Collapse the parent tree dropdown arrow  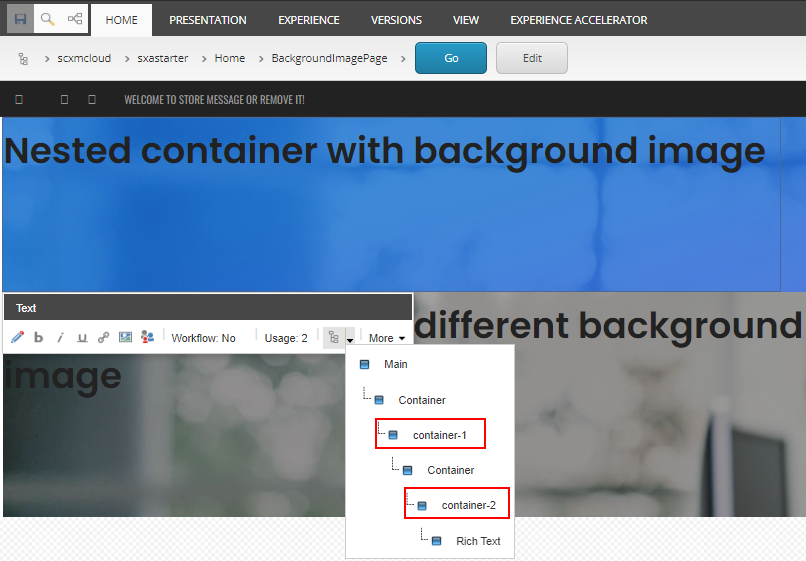coord(350,339)
